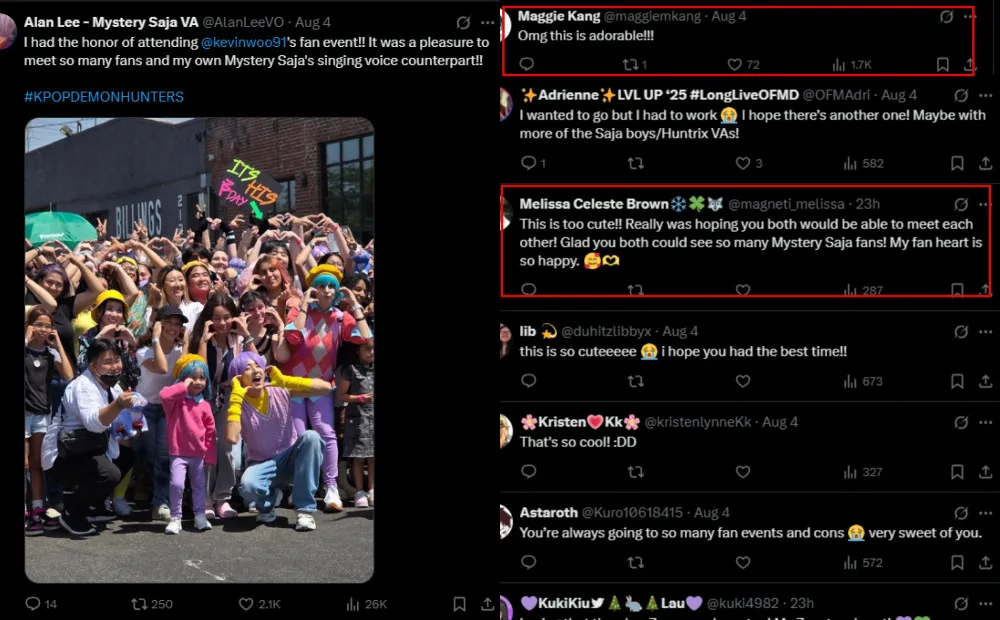Toggle bookmark on Adrienne's reply

tap(957, 163)
